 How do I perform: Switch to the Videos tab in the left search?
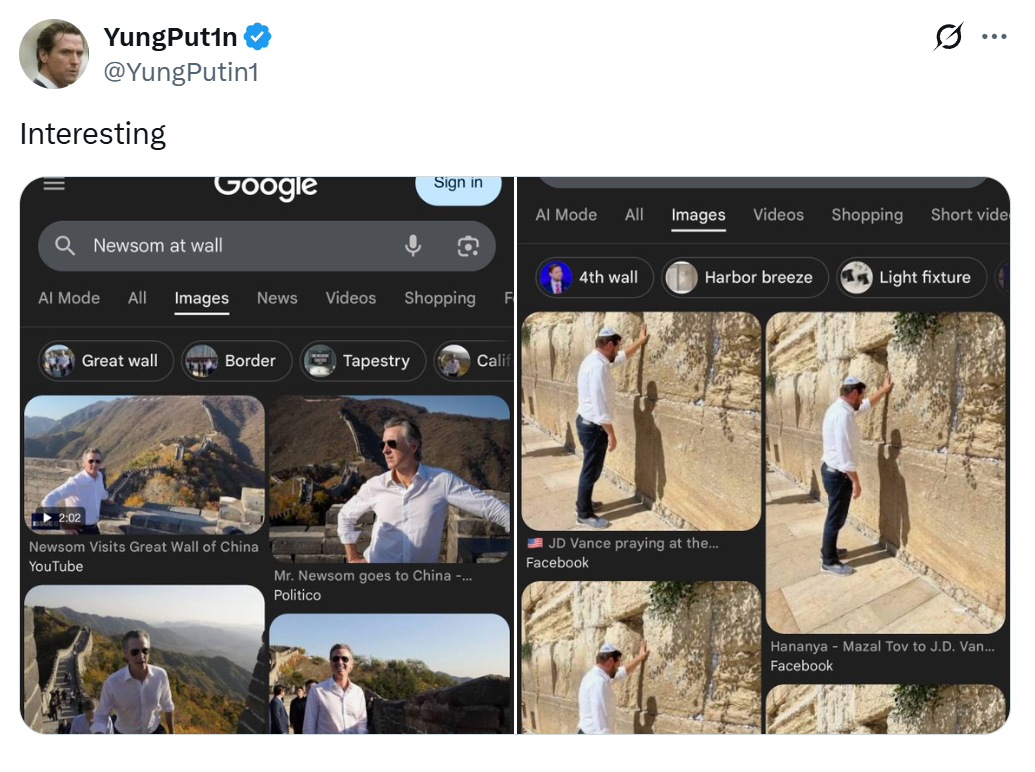tap(351, 298)
